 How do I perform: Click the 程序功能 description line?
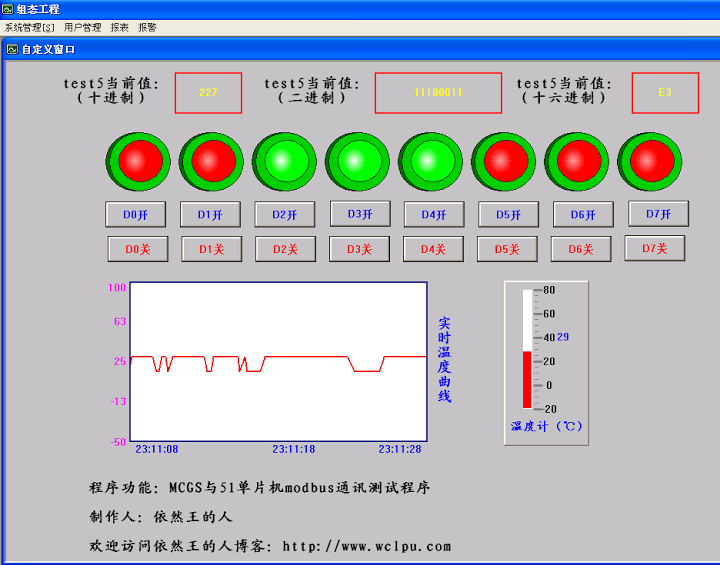[x=259, y=487]
